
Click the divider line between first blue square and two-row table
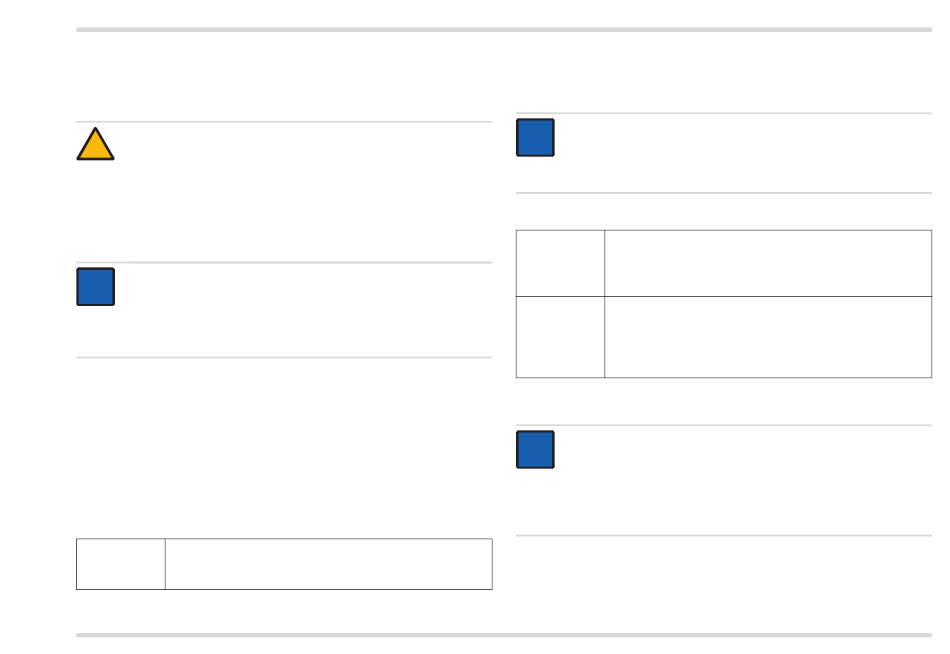pyautogui.click(x=724, y=193)
